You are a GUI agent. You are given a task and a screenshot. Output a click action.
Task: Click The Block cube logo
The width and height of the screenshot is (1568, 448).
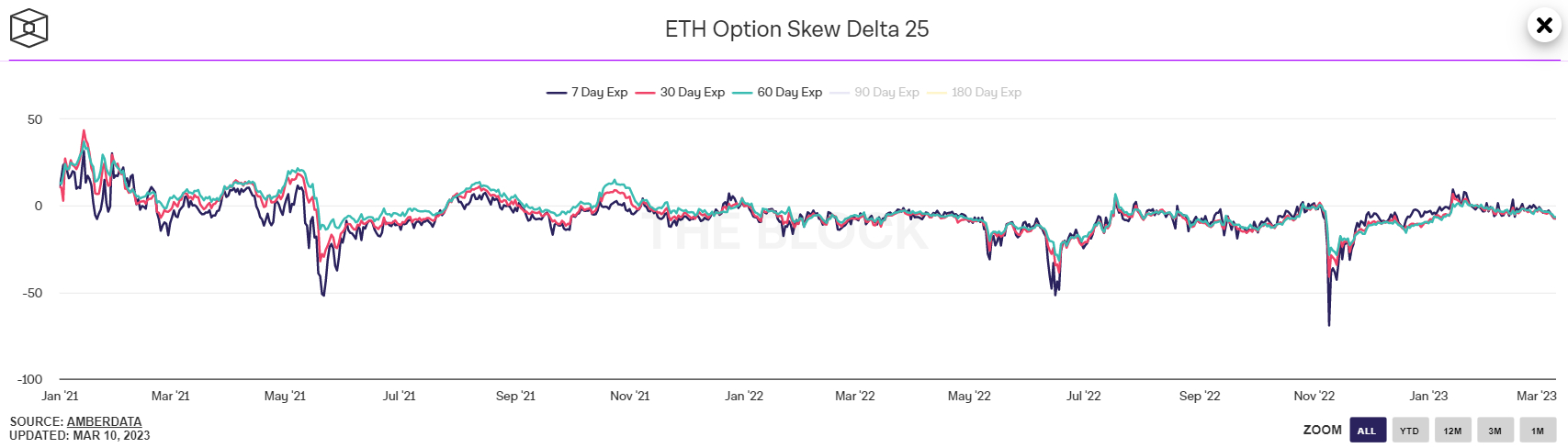click(x=28, y=28)
